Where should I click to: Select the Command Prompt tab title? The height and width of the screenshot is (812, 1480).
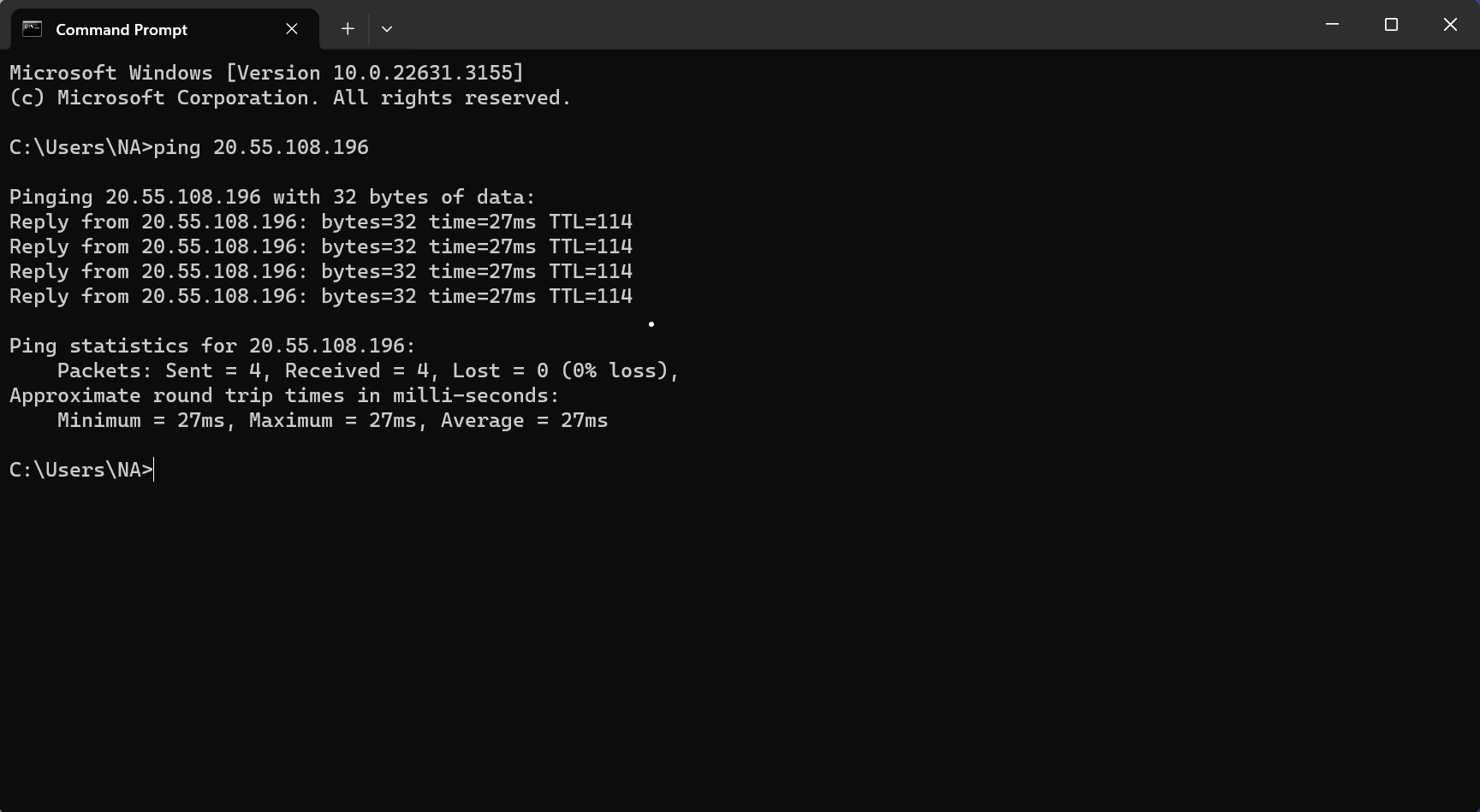pyautogui.click(x=120, y=28)
